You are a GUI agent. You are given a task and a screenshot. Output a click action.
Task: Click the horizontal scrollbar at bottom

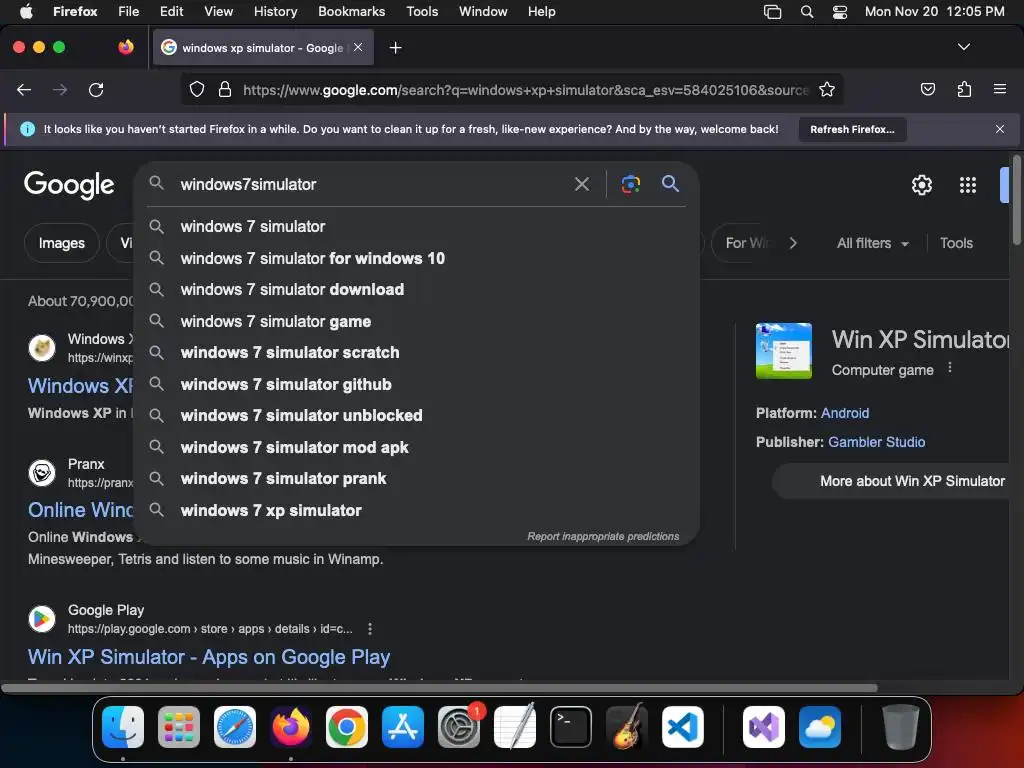(x=439, y=688)
